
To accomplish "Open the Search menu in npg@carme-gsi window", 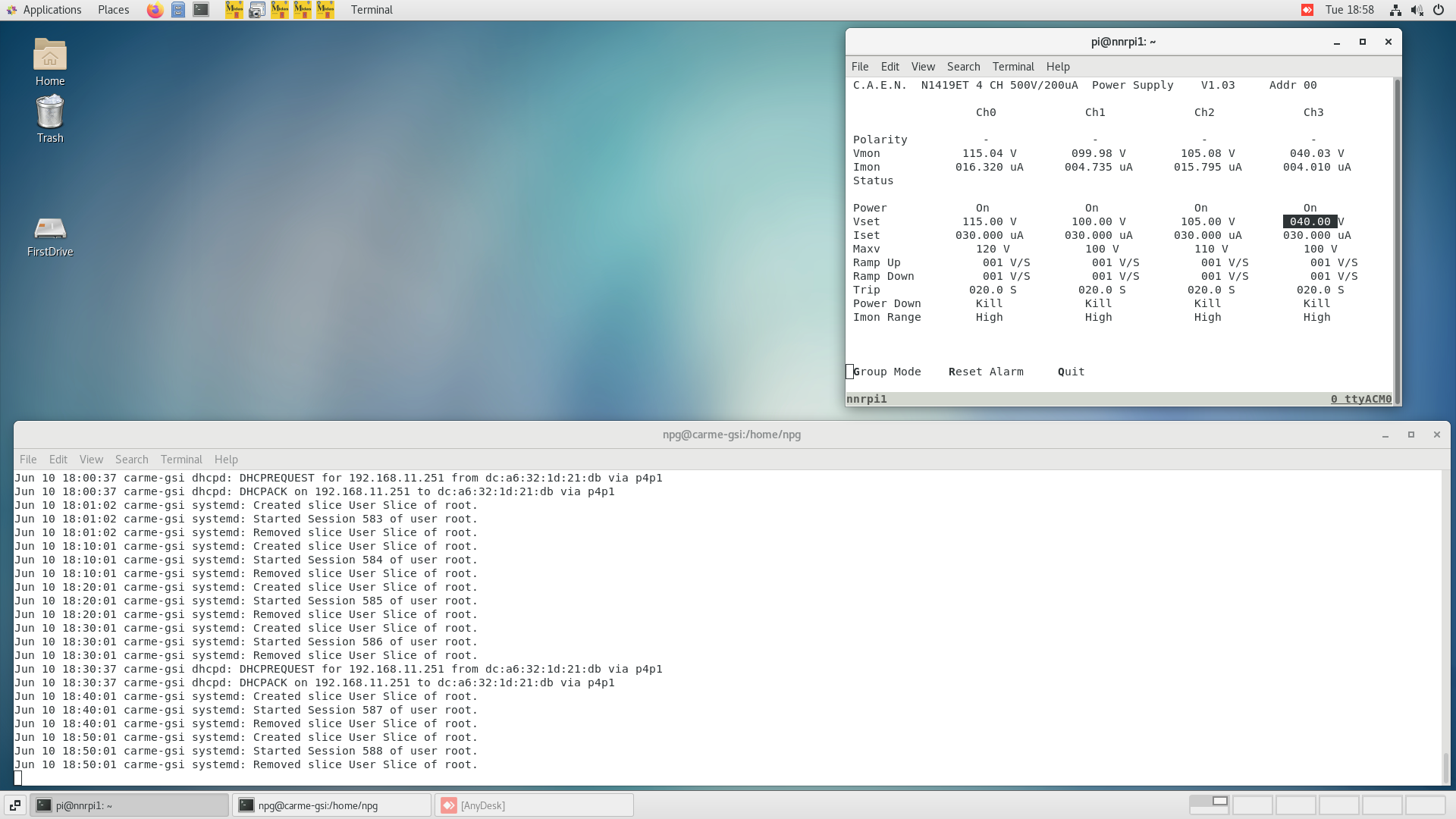I will pos(131,459).
